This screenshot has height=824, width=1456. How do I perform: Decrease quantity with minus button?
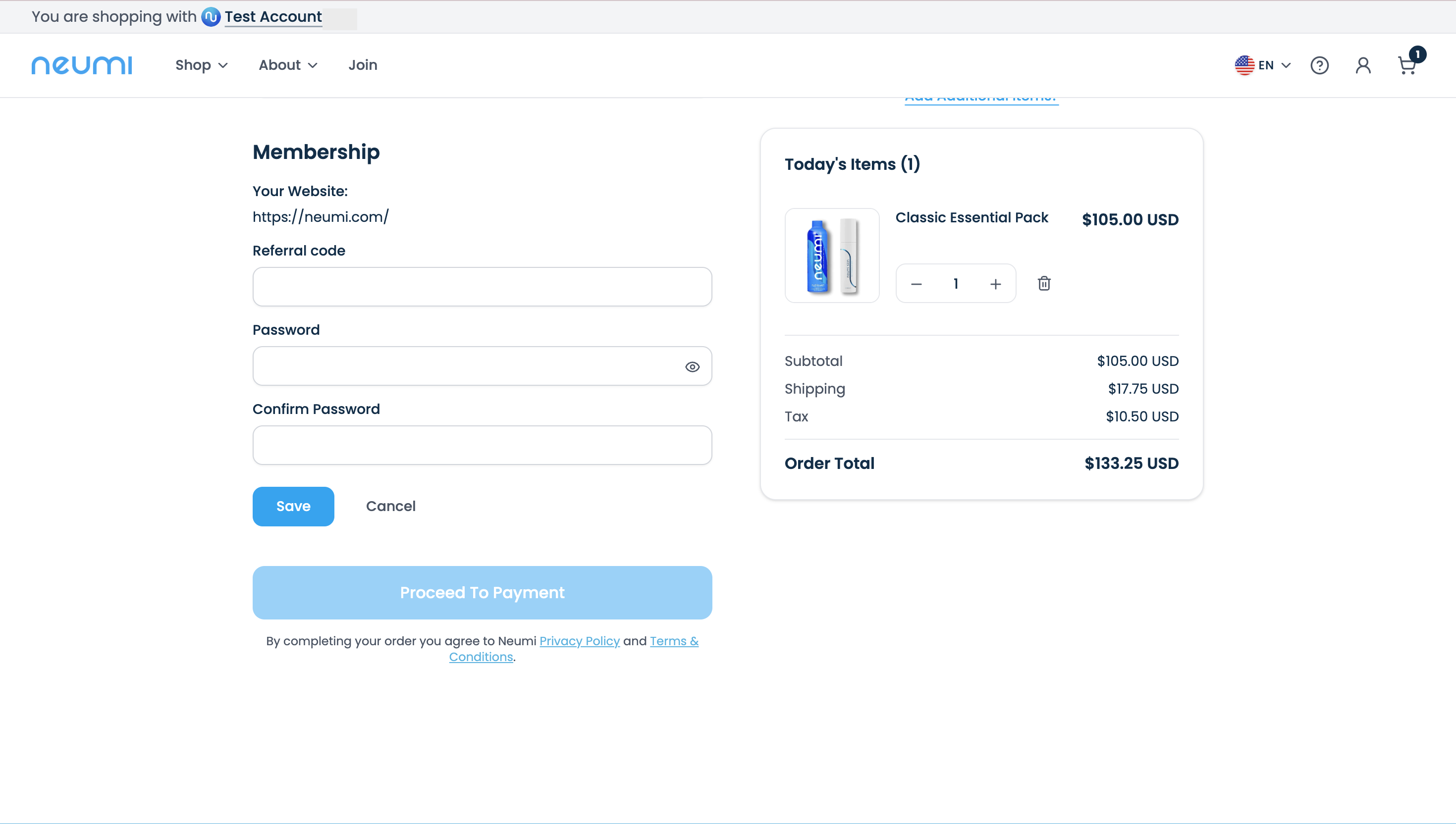[917, 284]
